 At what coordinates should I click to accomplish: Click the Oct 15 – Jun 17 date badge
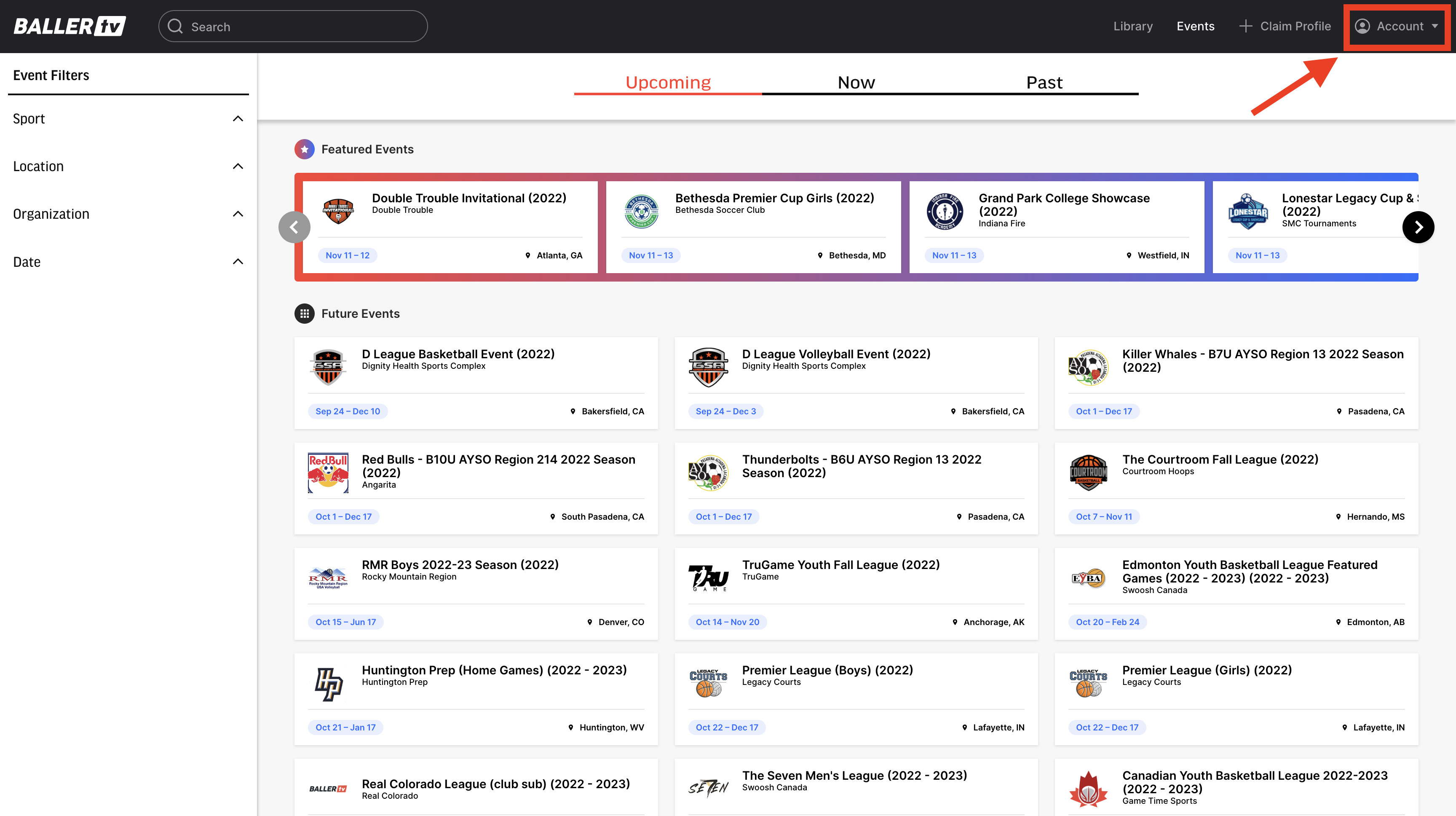pyautogui.click(x=345, y=622)
